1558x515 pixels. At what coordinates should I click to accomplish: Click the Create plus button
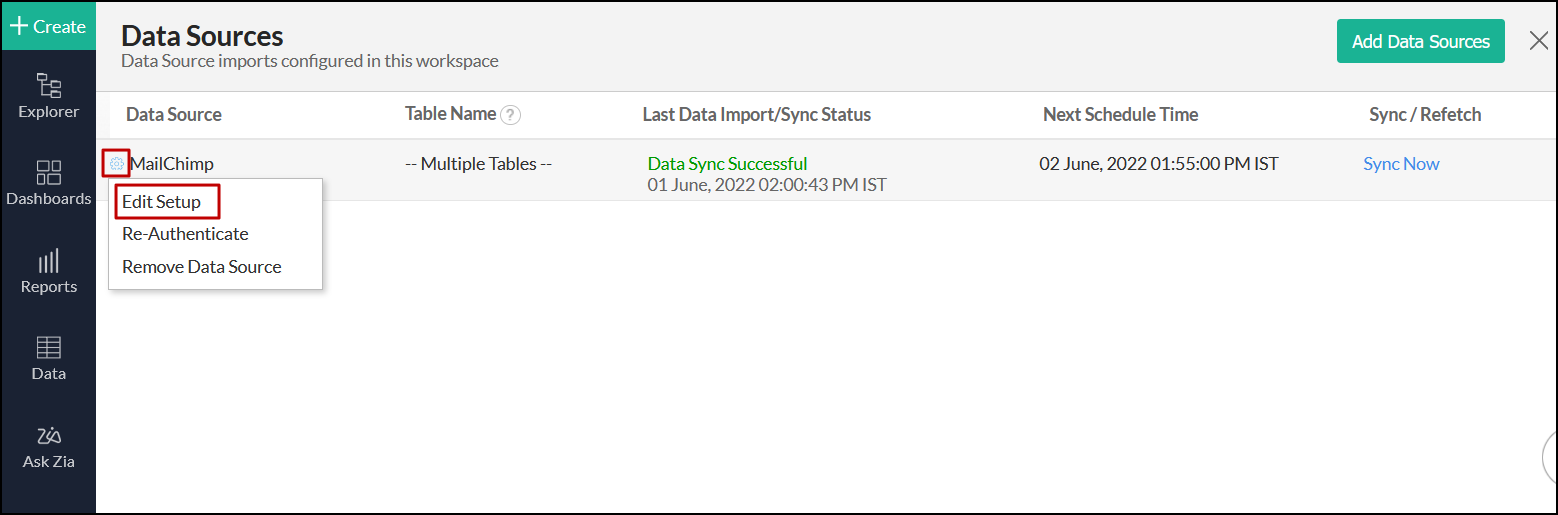tap(48, 26)
